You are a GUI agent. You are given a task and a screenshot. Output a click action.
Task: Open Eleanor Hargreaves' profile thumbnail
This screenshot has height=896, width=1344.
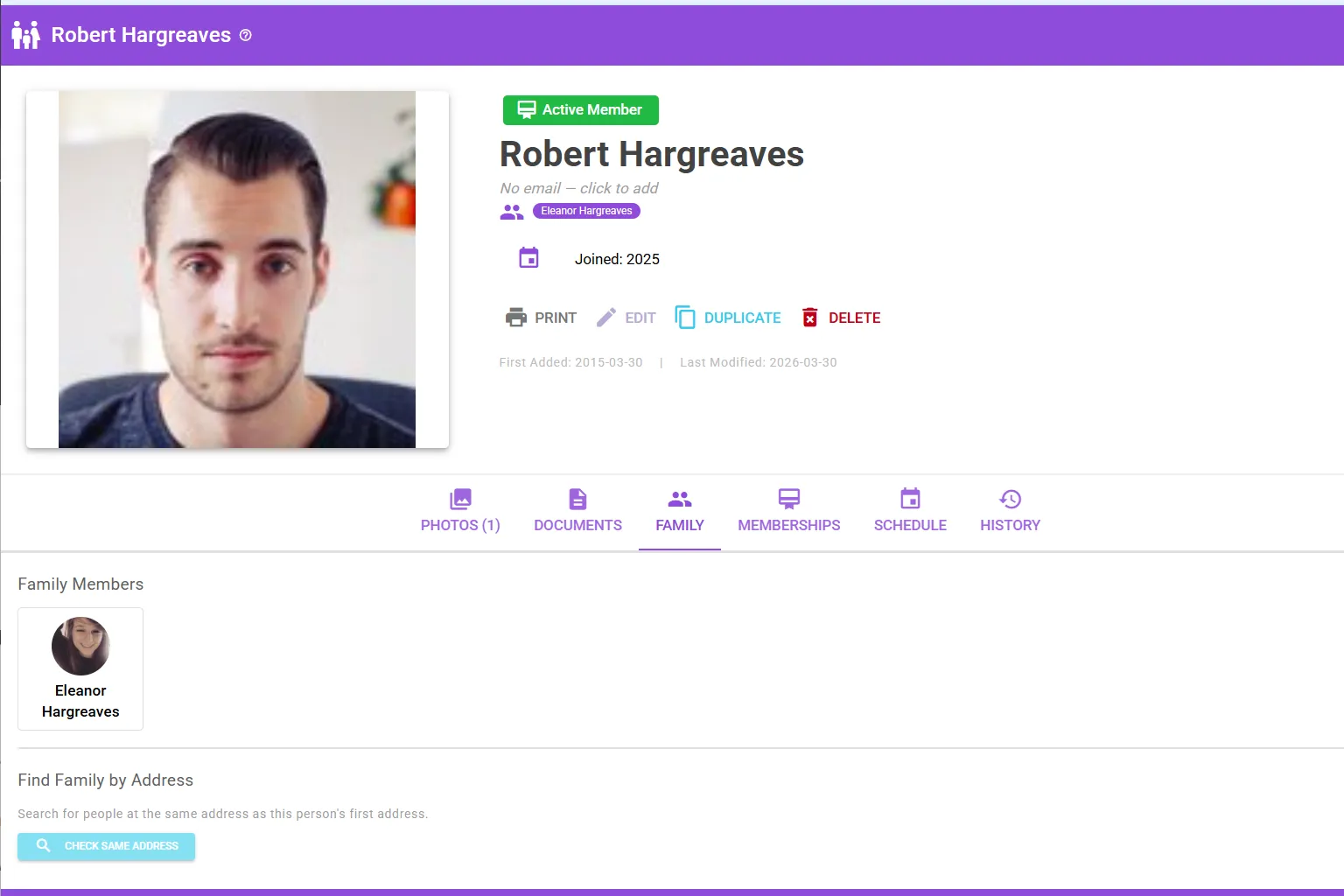pyautogui.click(x=80, y=646)
